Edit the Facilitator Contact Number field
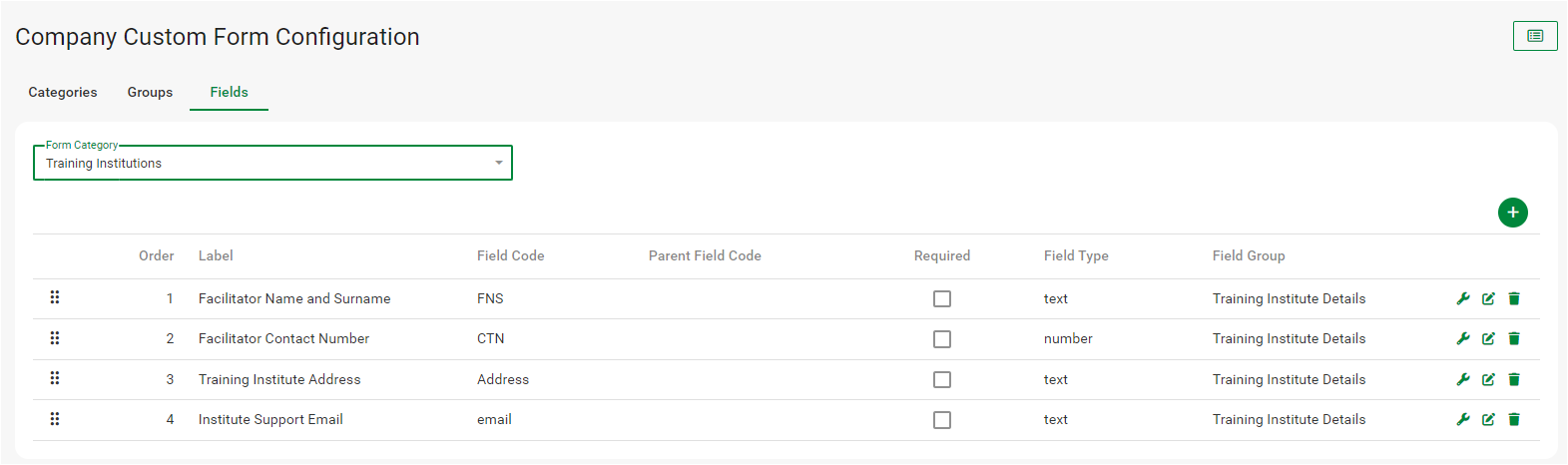The image size is (1568, 465). tap(1488, 338)
